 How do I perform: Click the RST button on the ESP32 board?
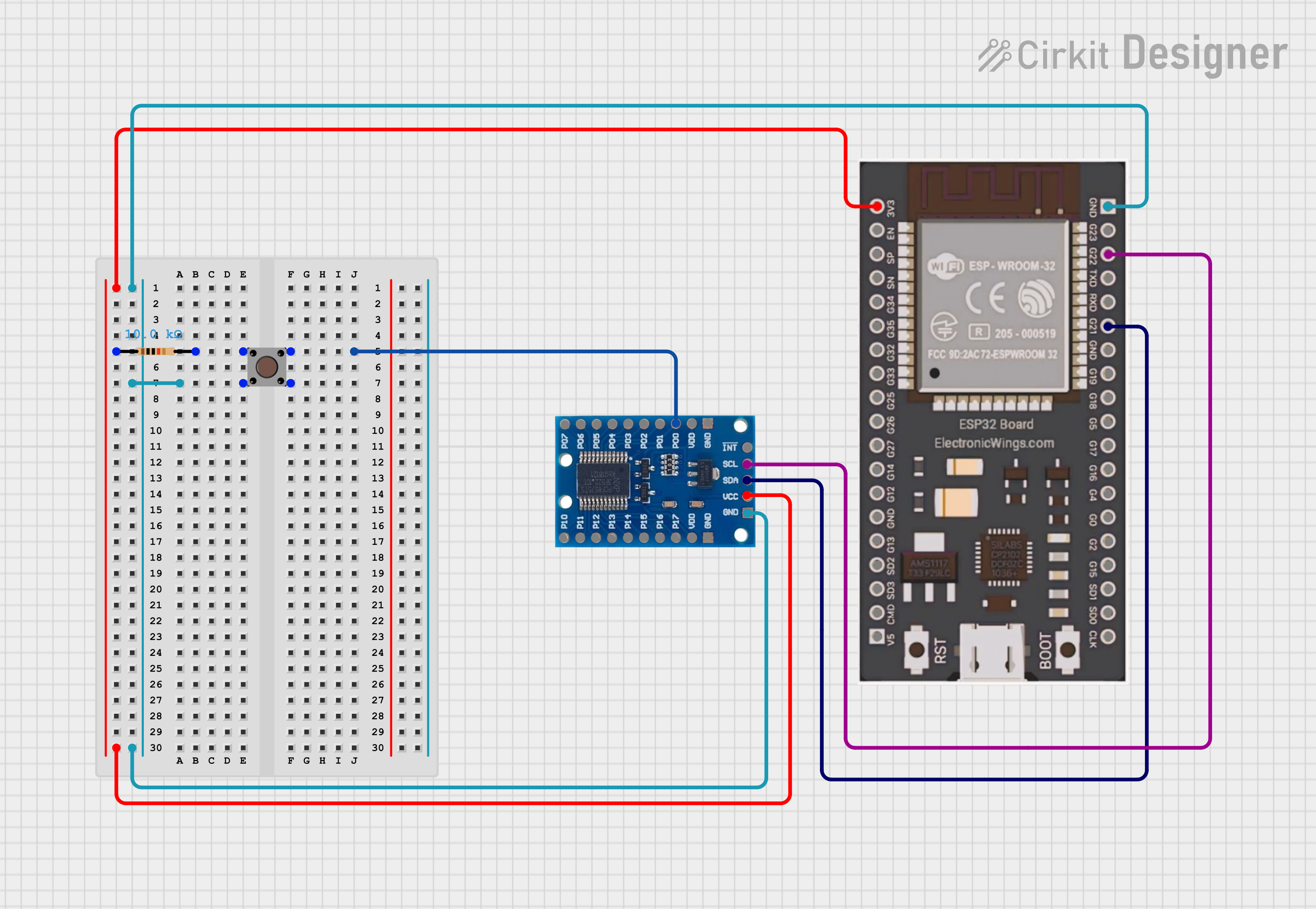(916, 649)
